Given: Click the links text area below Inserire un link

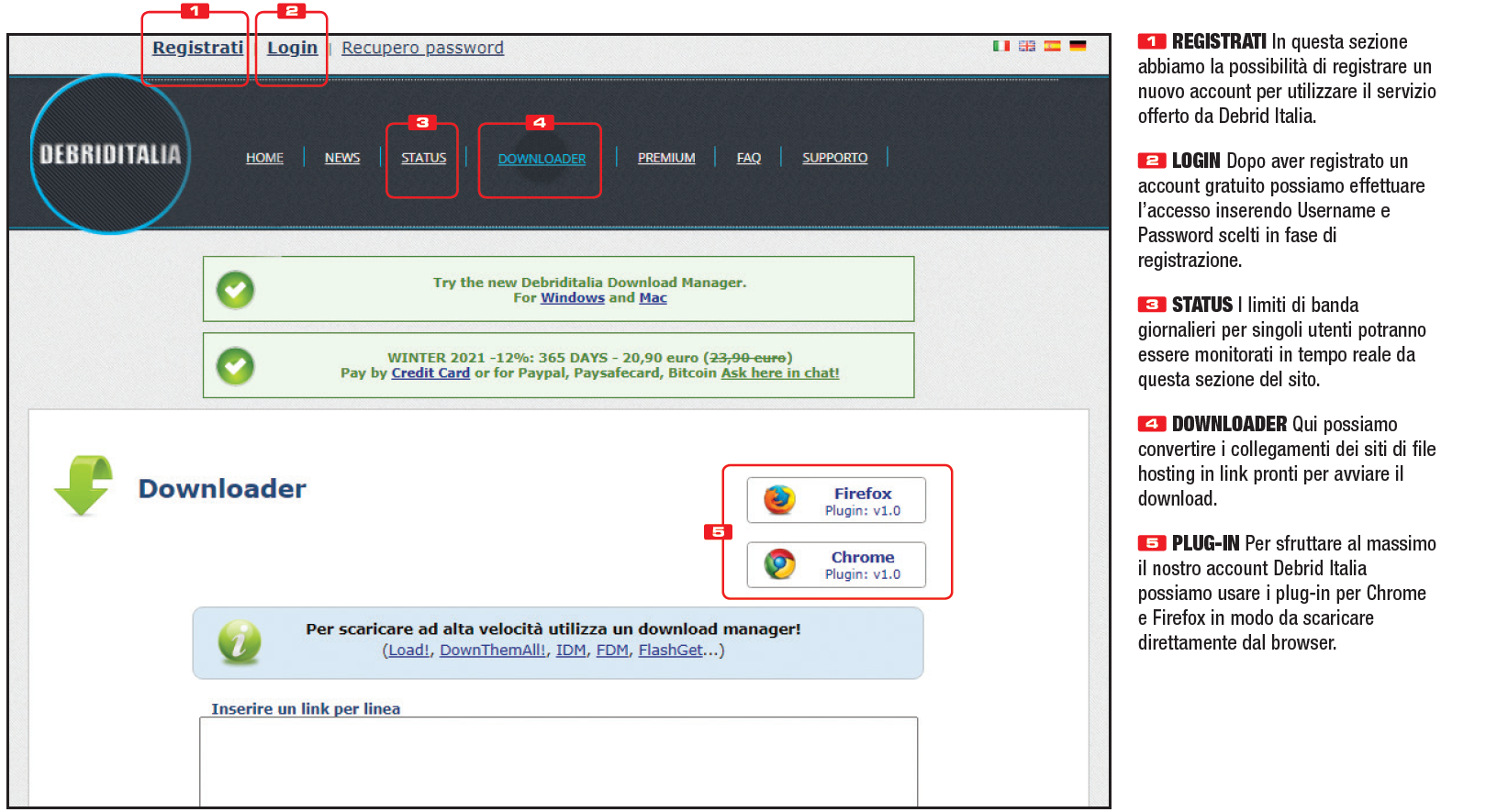Looking at the screenshot, I should click(x=559, y=762).
